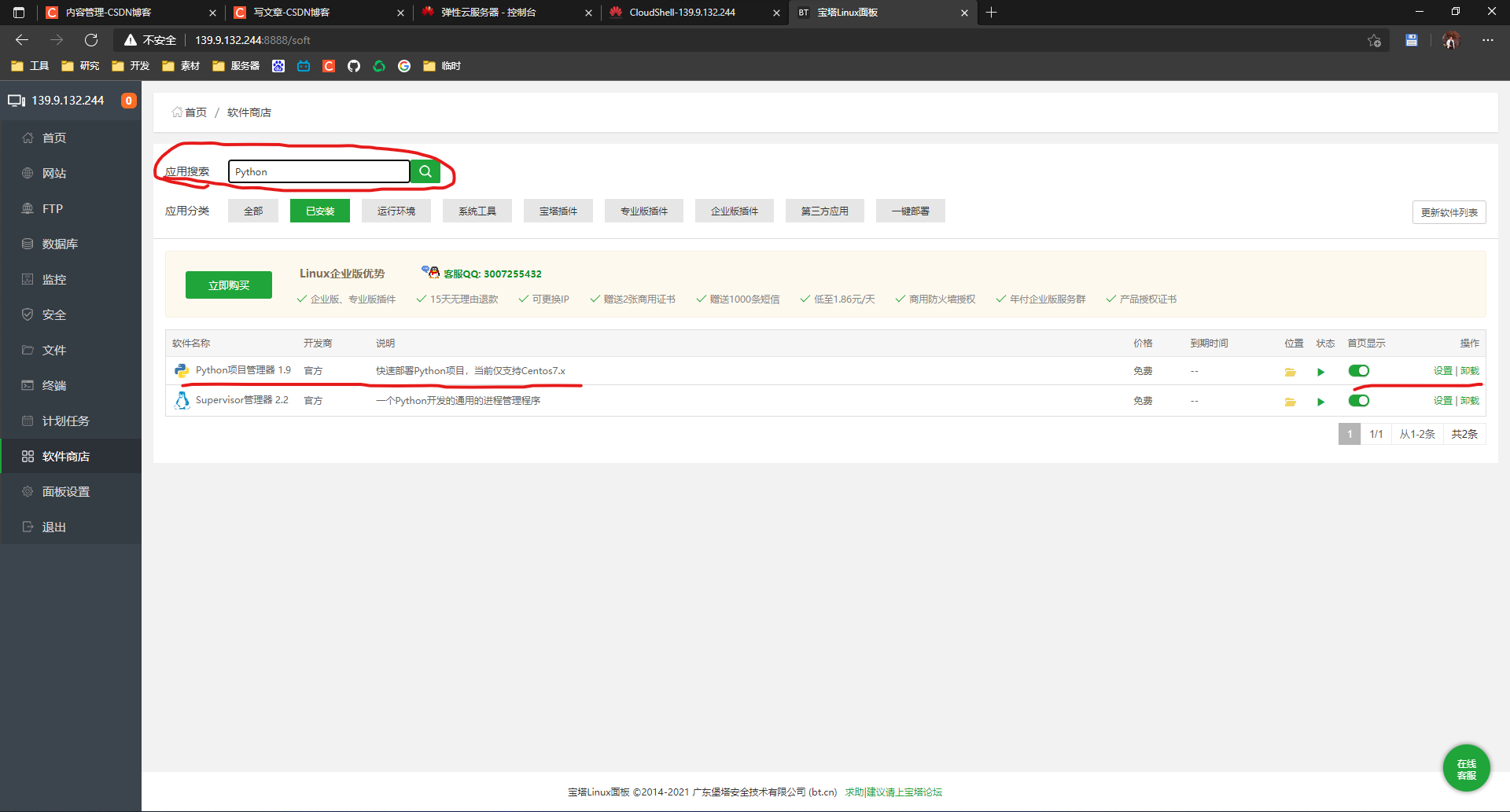This screenshot has width=1510, height=812.
Task: Open the Python project manager folder icon
Action: pyautogui.click(x=1290, y=372)
